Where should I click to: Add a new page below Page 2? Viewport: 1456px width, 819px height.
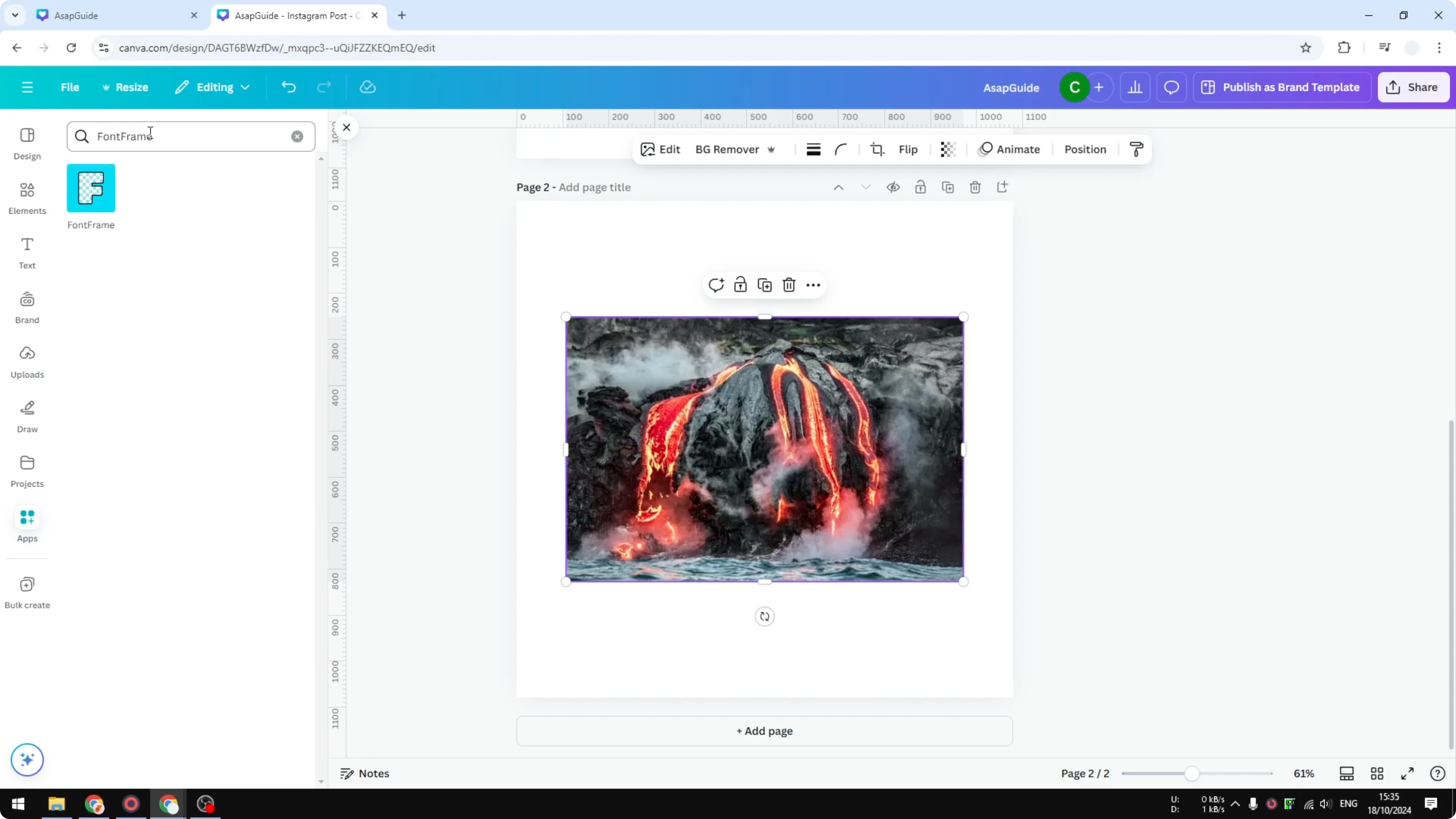(764, 731)
